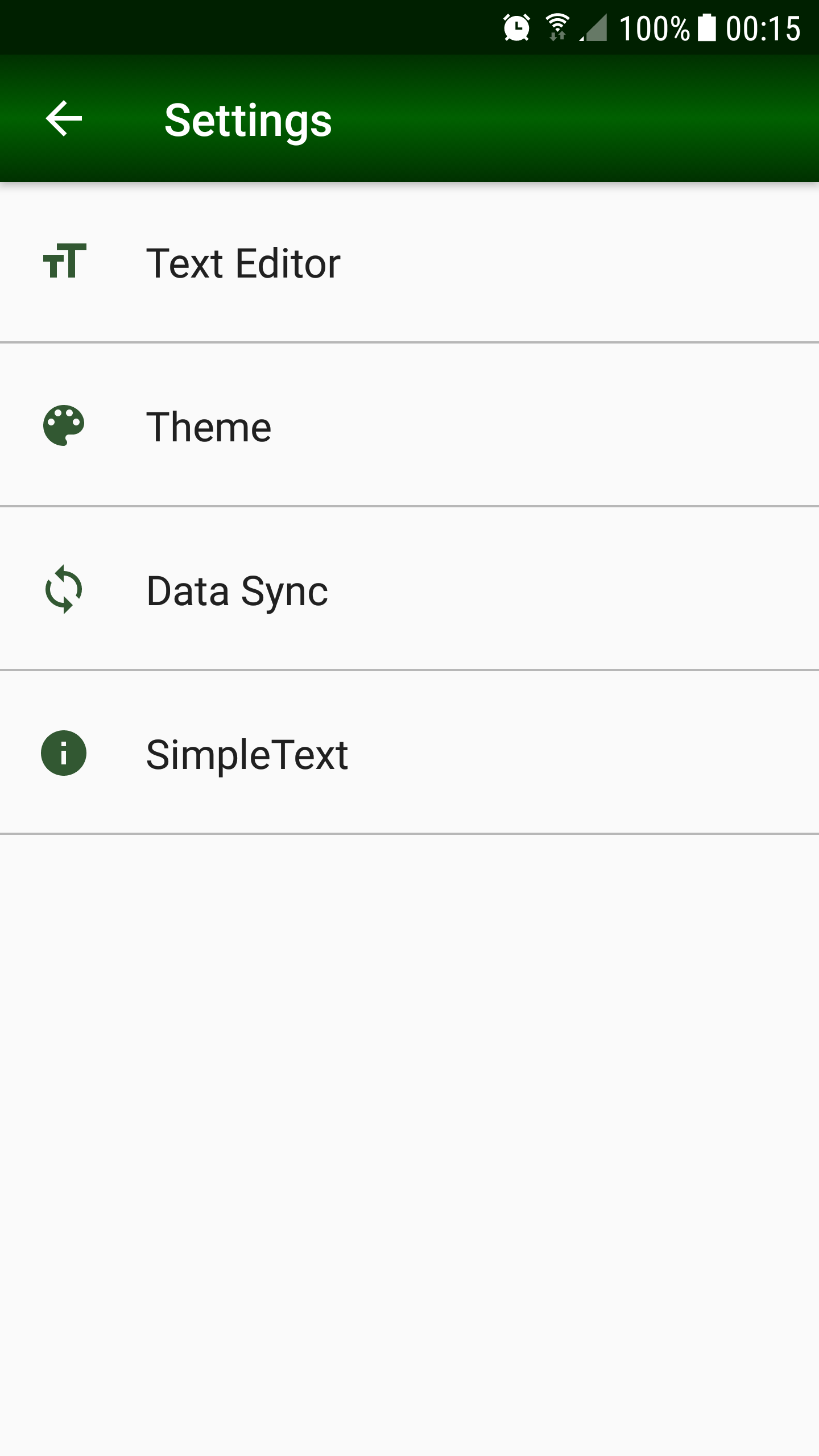Open the Theme settings entry
819x1456 pixels.
pos(209,427)
